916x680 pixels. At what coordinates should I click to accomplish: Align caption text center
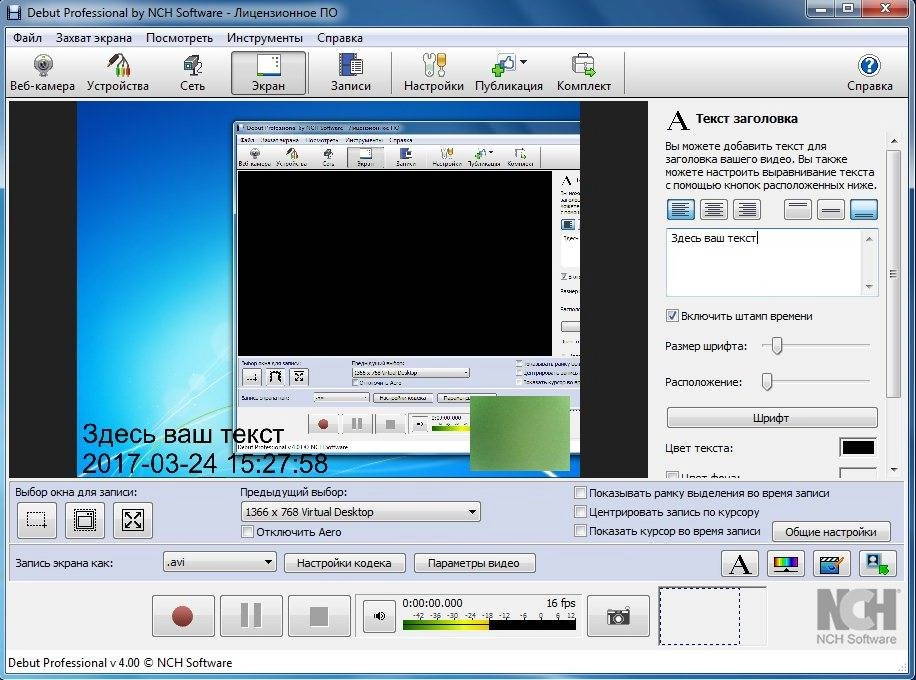[x=714, y=209]
